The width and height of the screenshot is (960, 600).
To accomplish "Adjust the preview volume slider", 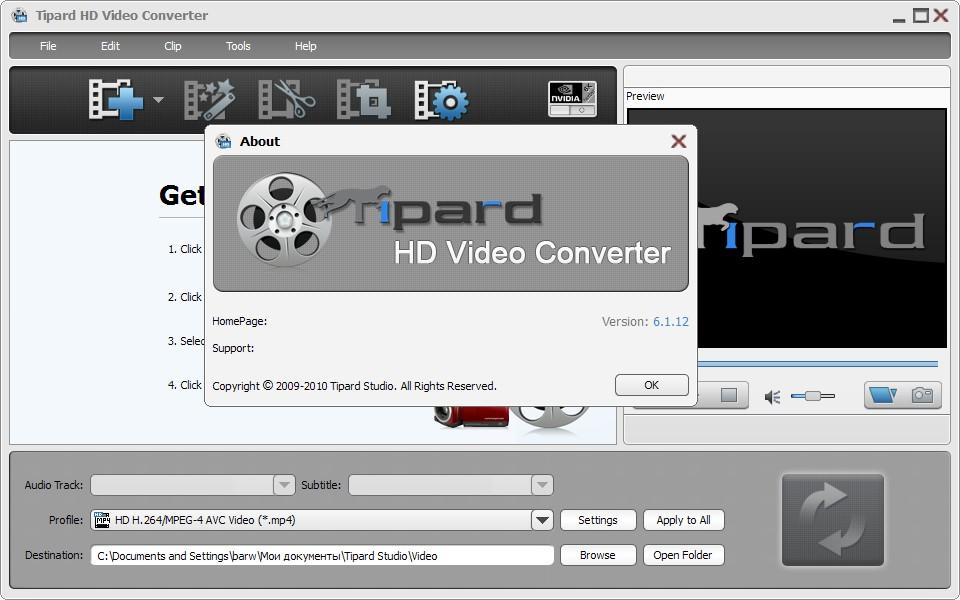I will (812, 396).
